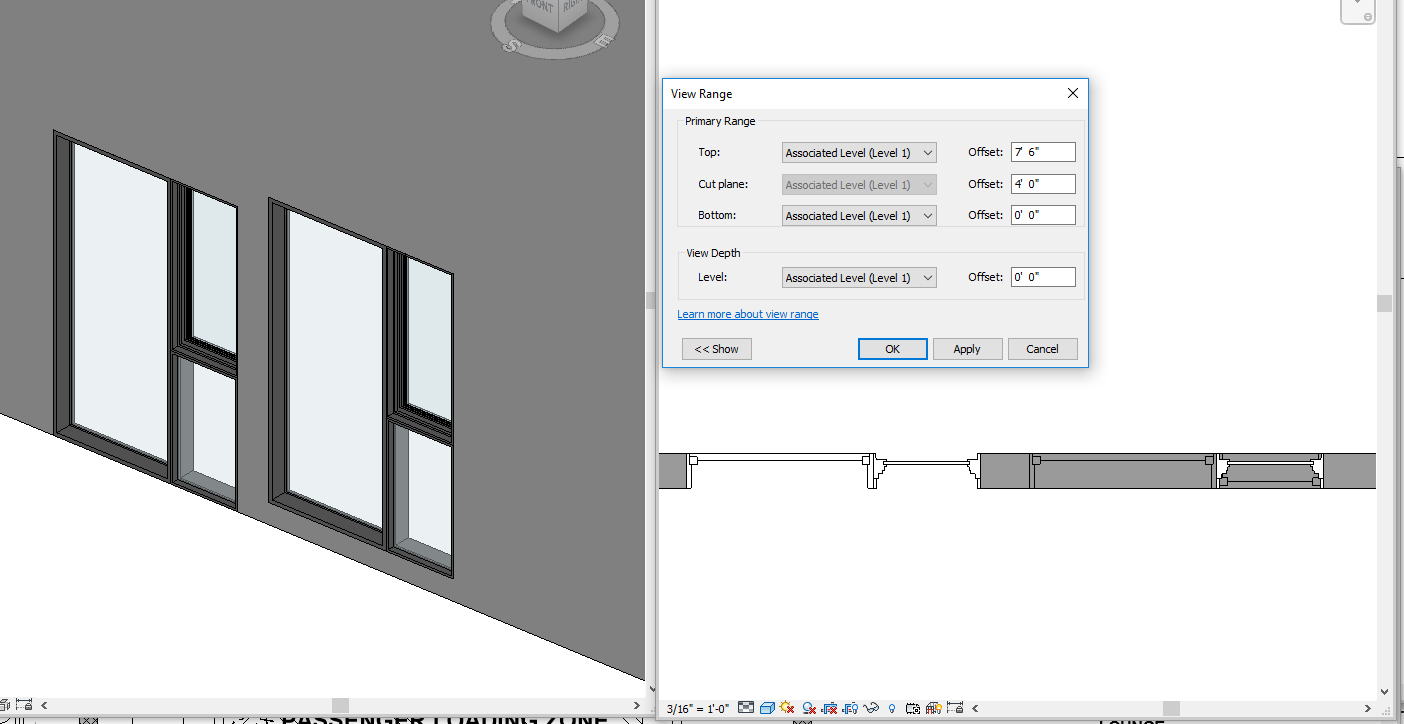The width and height of the screenshot is (1404, 724).
Task: Open Temporary View Properties
Action: (913, 707)
